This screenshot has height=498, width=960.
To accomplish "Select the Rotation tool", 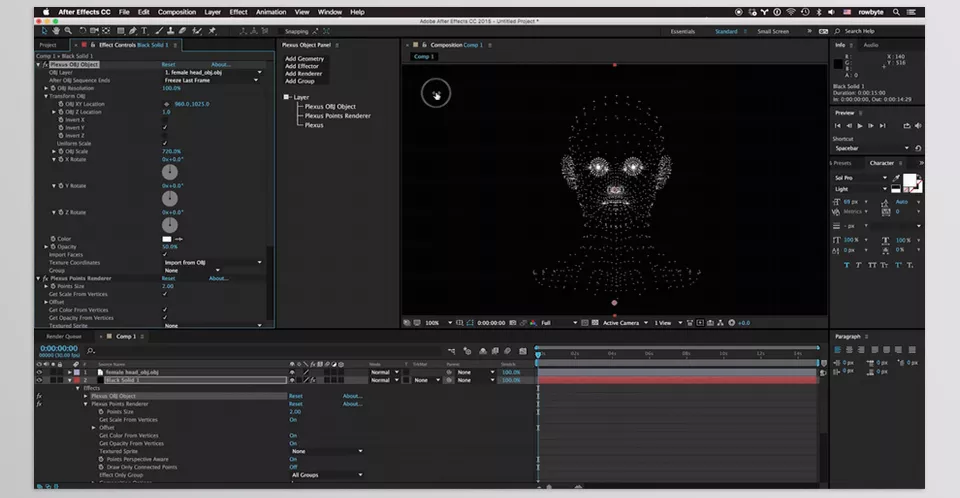I will click(82, 31).
